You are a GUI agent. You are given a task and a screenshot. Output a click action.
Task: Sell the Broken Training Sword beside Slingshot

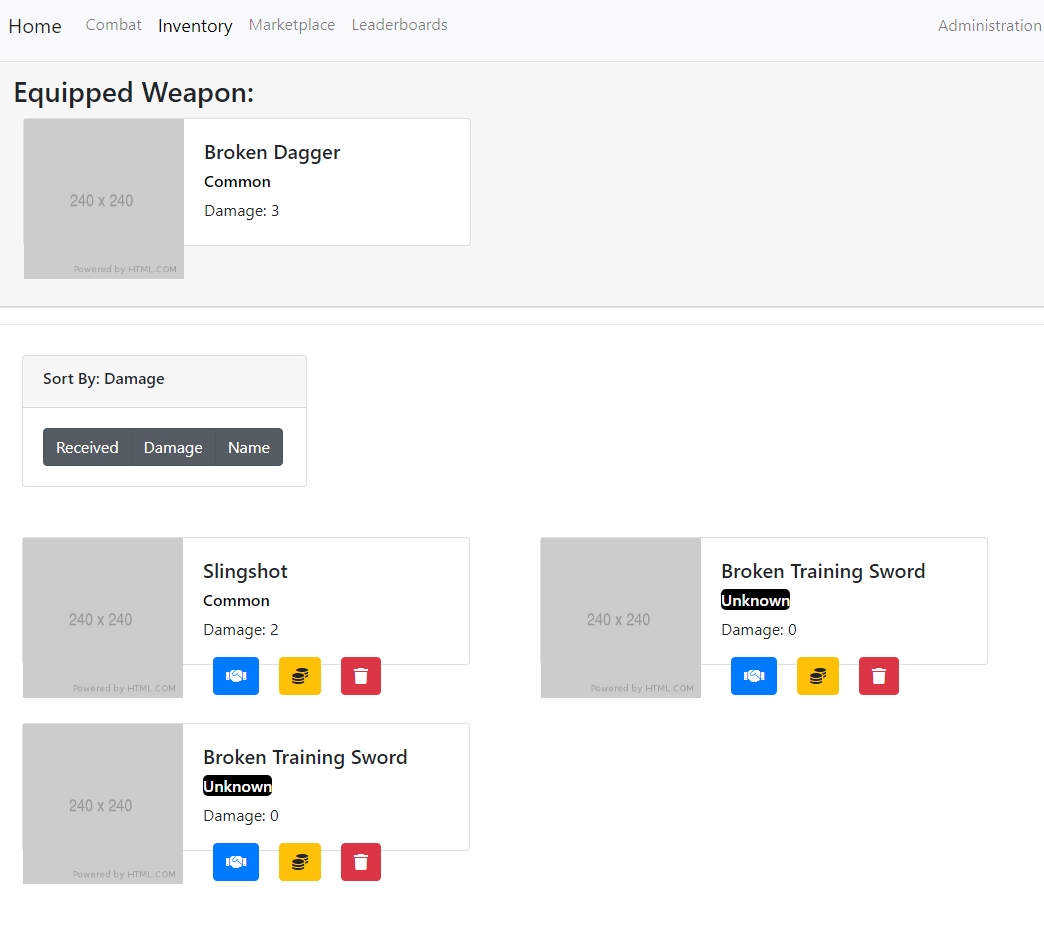pyautogui.click(x=818, y=676)
